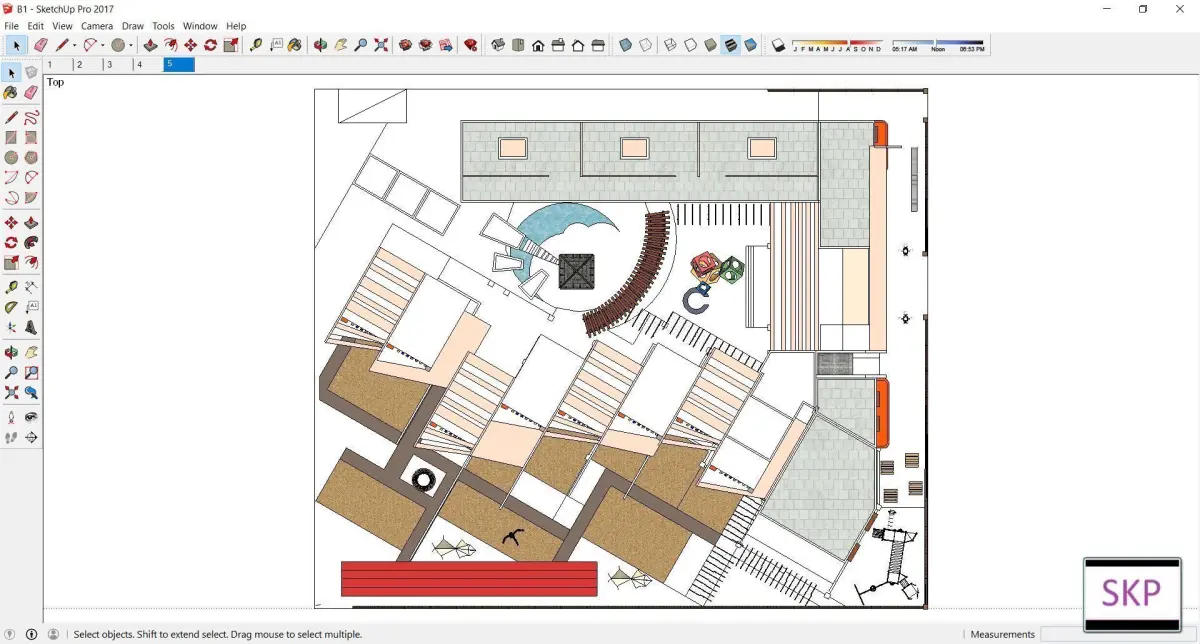The width and height of the screenshot is (1200, 644).
Task: Open the File menu
Action: [x=12, y=26]
